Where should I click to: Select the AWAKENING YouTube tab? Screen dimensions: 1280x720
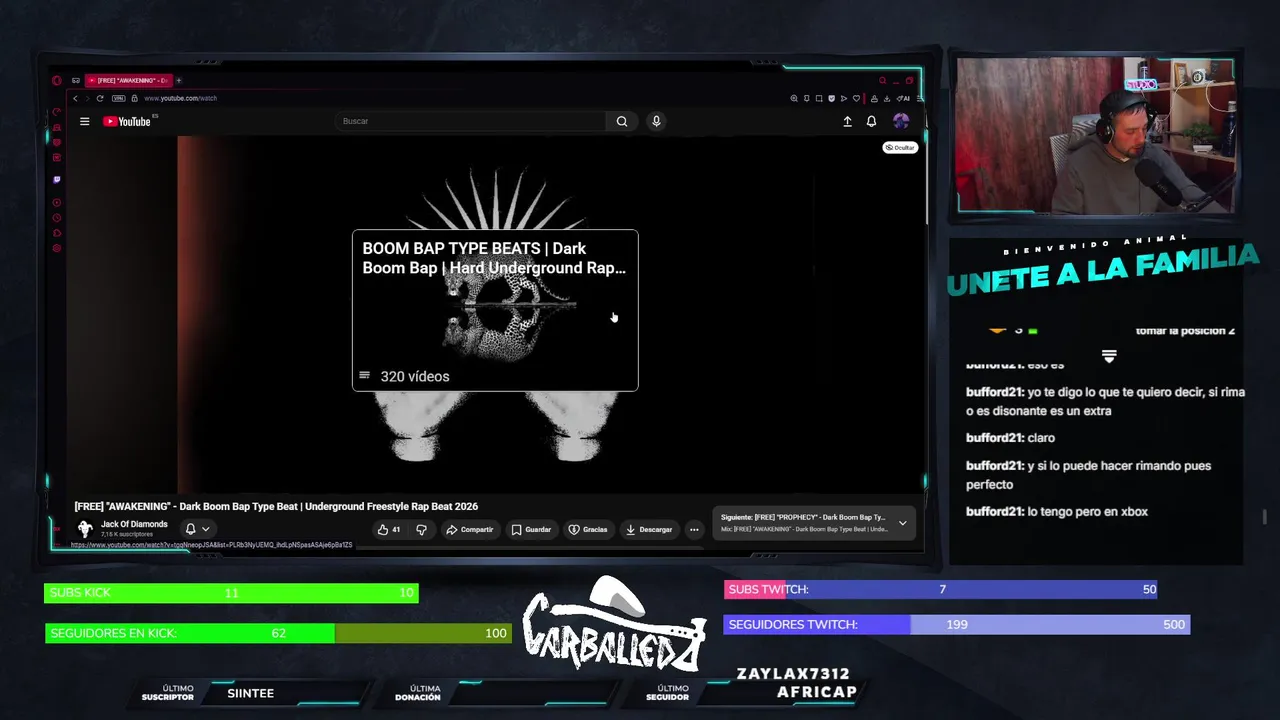click(129, 80)
